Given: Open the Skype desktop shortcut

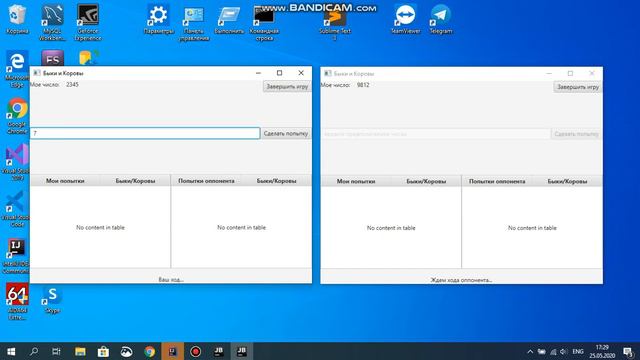Looking at the screenshot, I should [x=53, y=300].
